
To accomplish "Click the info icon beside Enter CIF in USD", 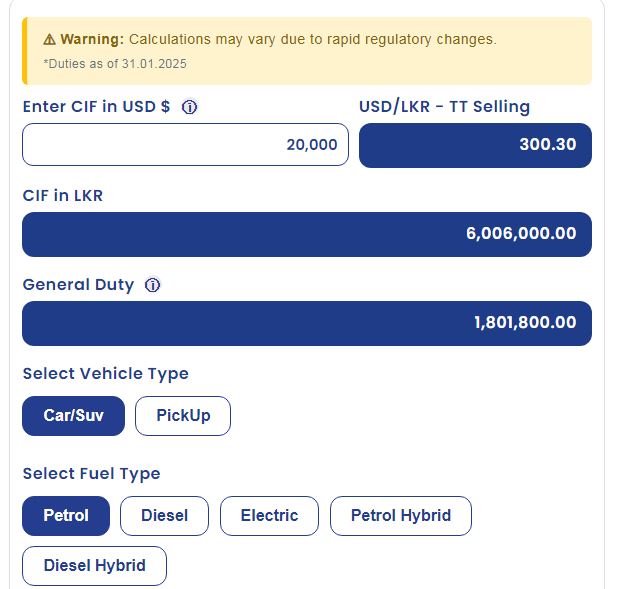I will [x=189, y=107].
